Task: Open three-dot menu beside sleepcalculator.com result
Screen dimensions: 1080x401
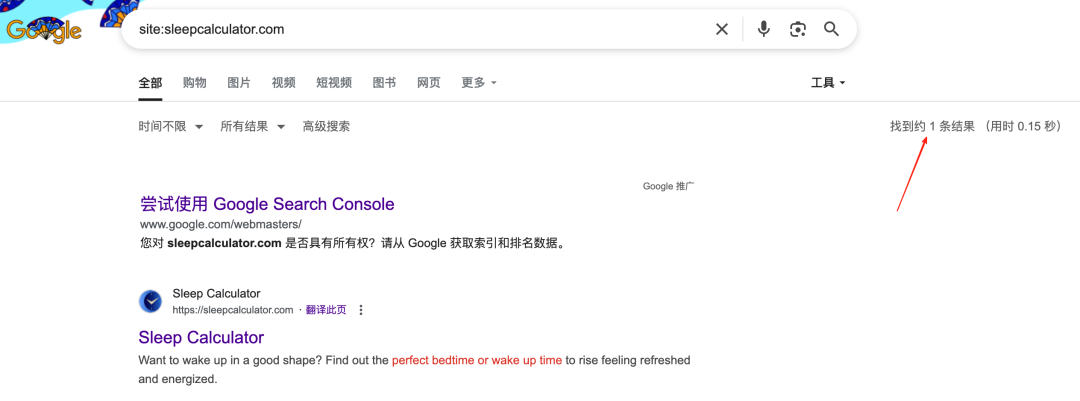Action: (x=360, y=310)
